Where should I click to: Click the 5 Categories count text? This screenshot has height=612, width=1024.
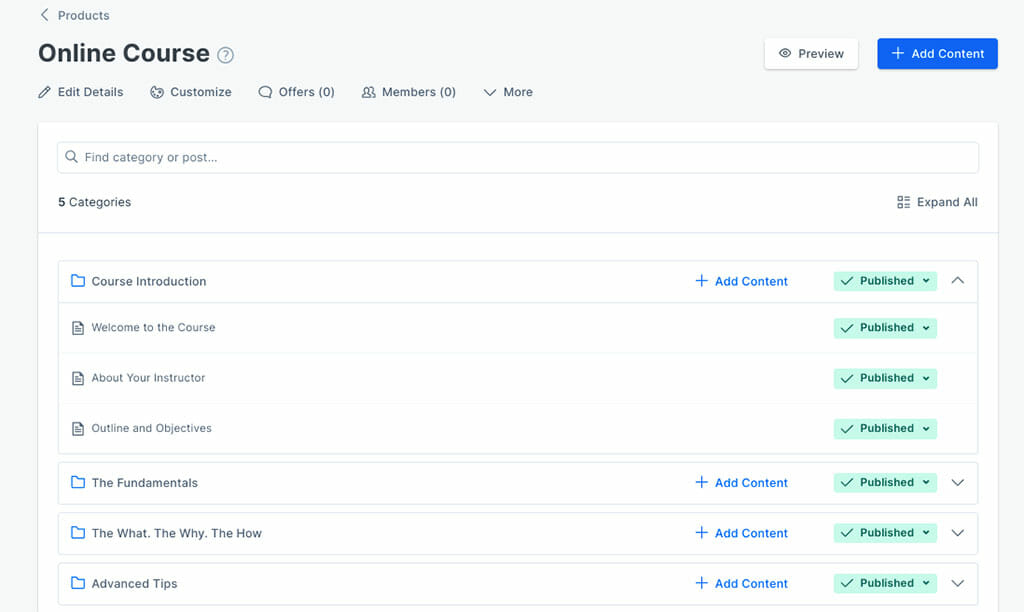[x=95, y=202]
